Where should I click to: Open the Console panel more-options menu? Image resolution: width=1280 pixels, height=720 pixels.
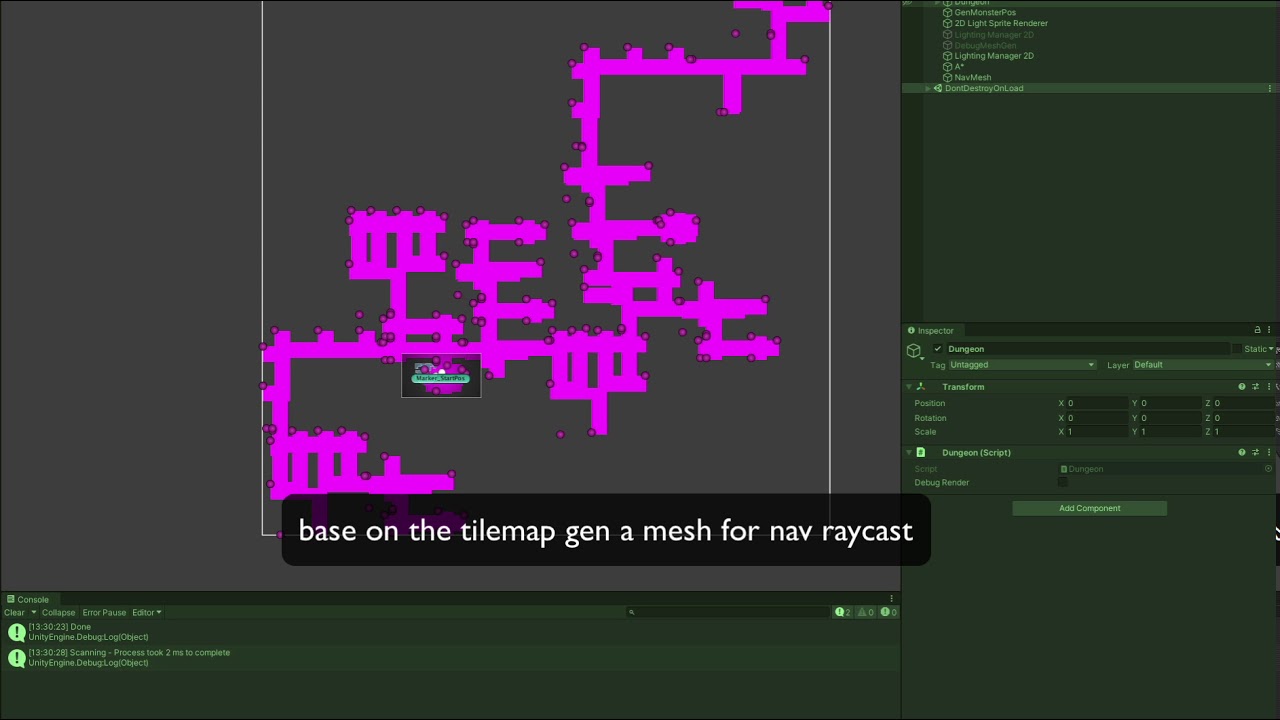tap(891, 600)
